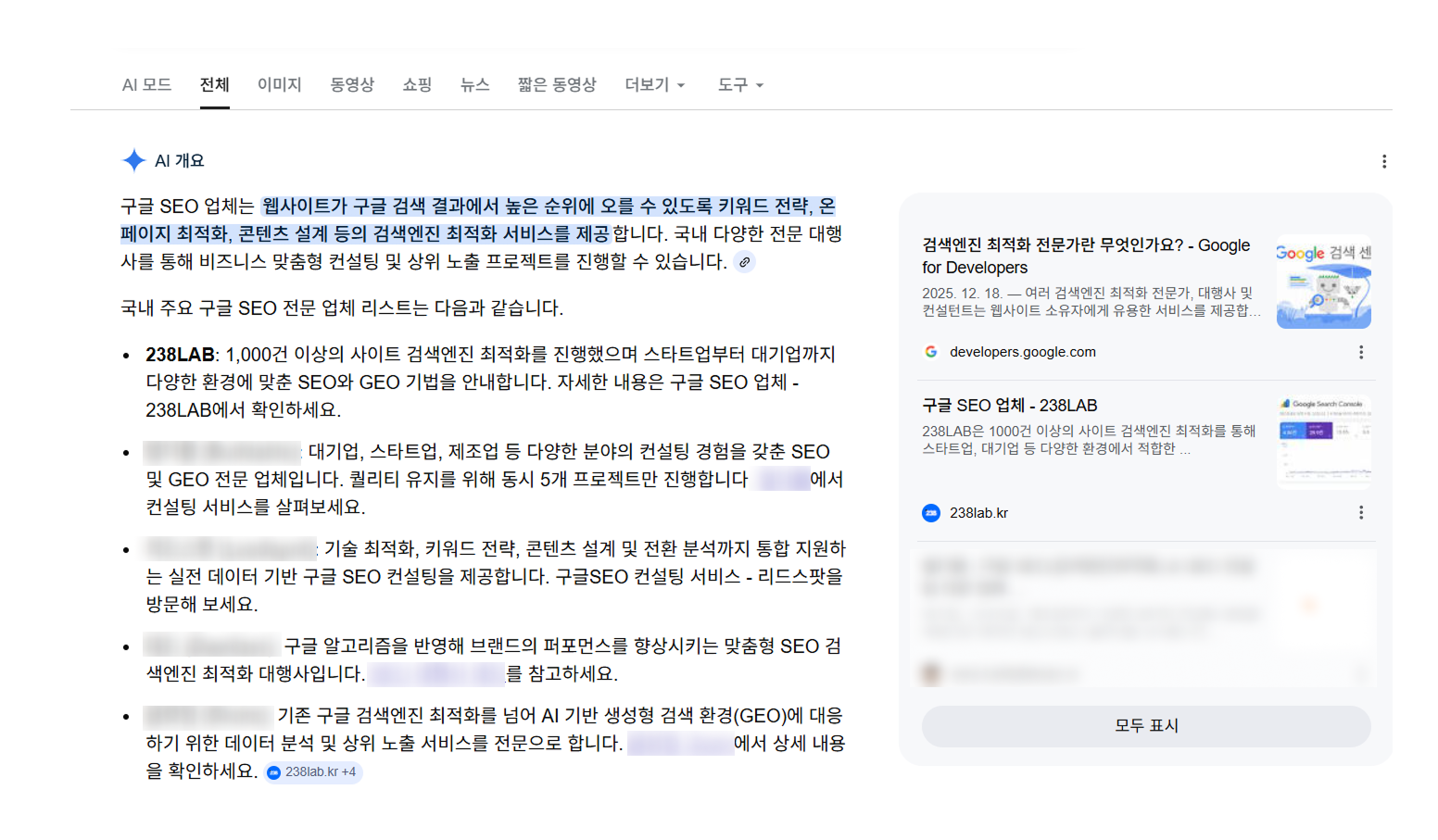
Task: Open more options for 238lab.kr source
Action: [1361, 512]
